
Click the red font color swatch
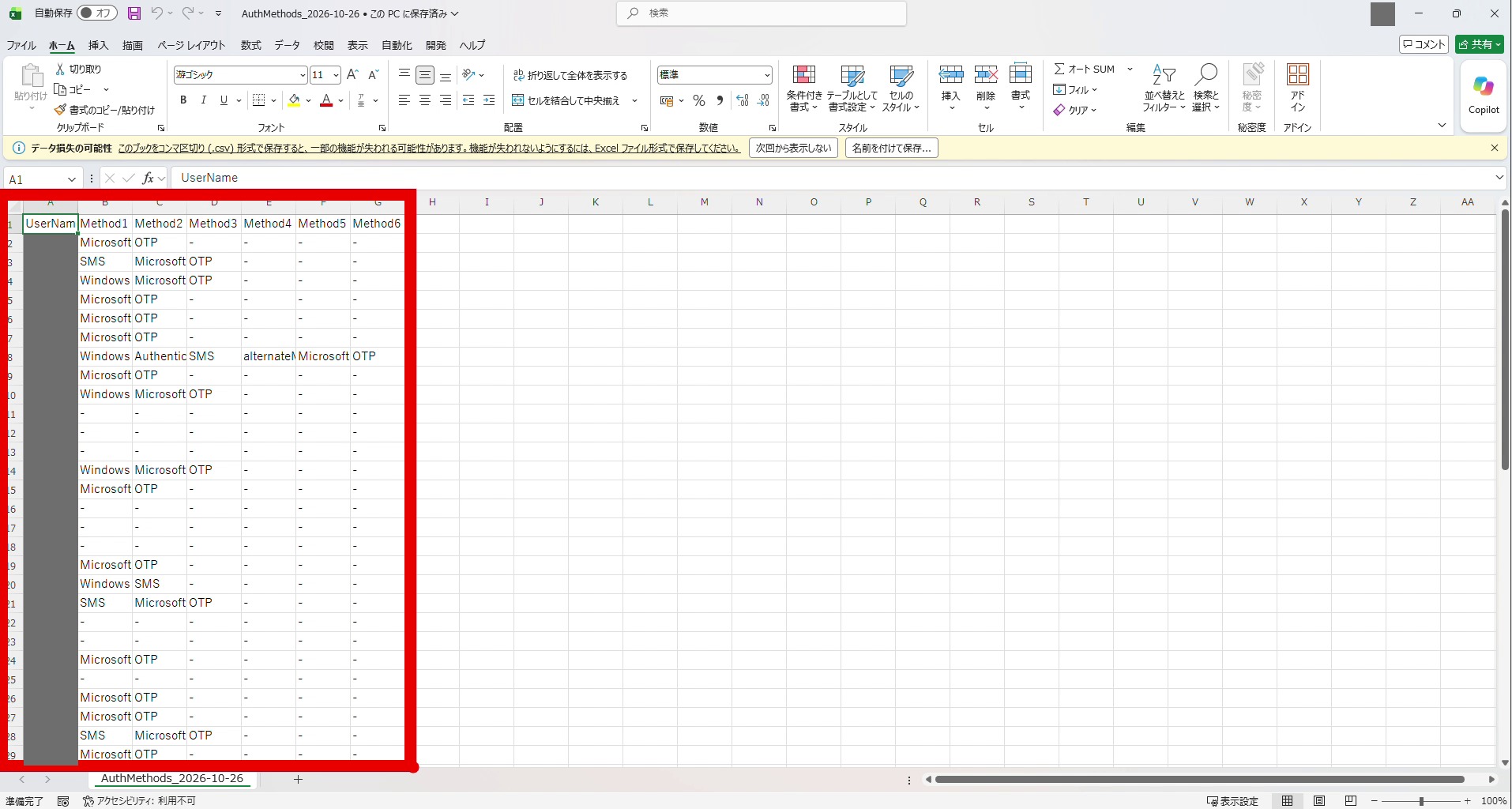tap(326, 100)
